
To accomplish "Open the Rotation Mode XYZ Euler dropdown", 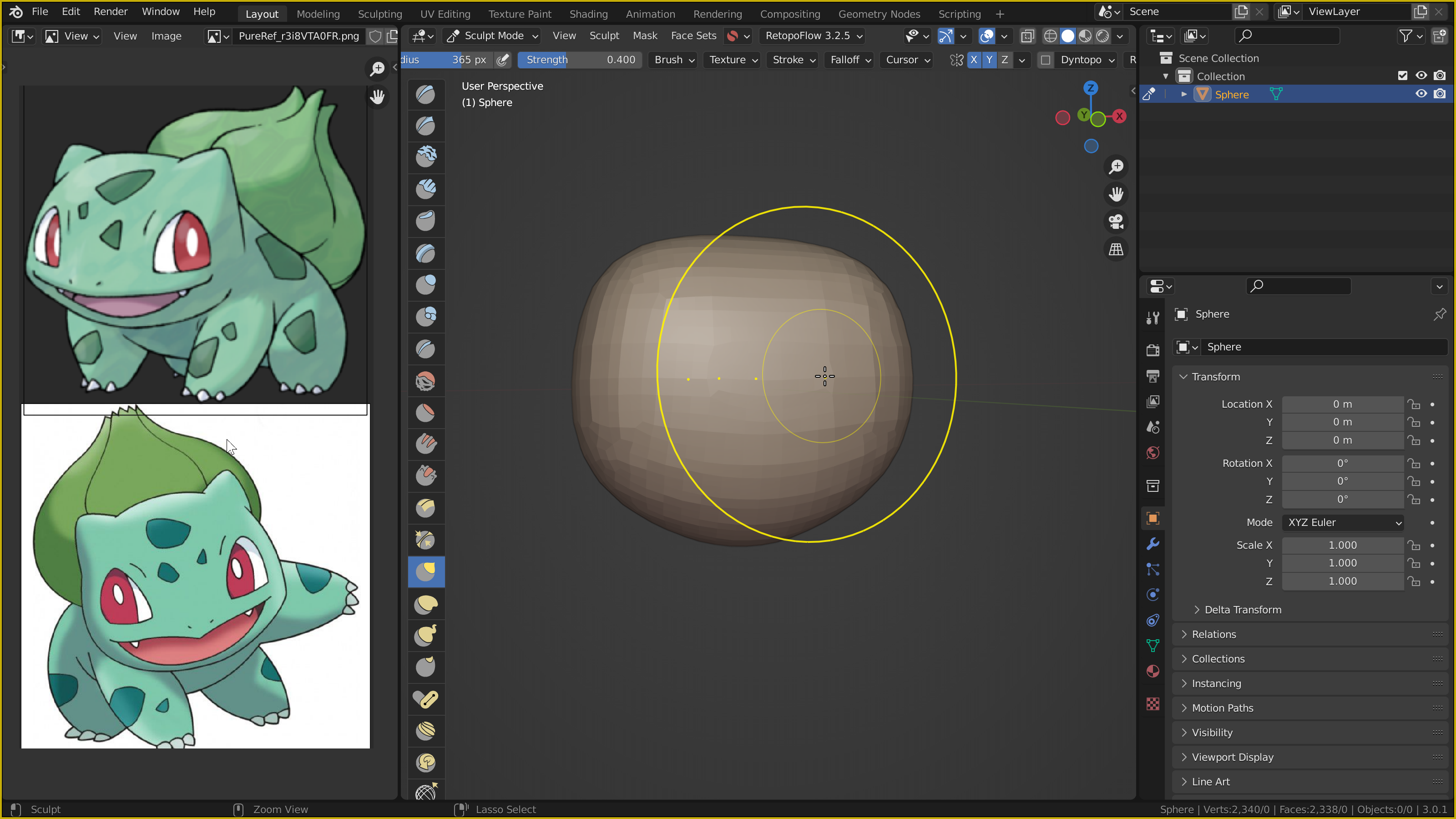I will click(x=1343, y=522).
